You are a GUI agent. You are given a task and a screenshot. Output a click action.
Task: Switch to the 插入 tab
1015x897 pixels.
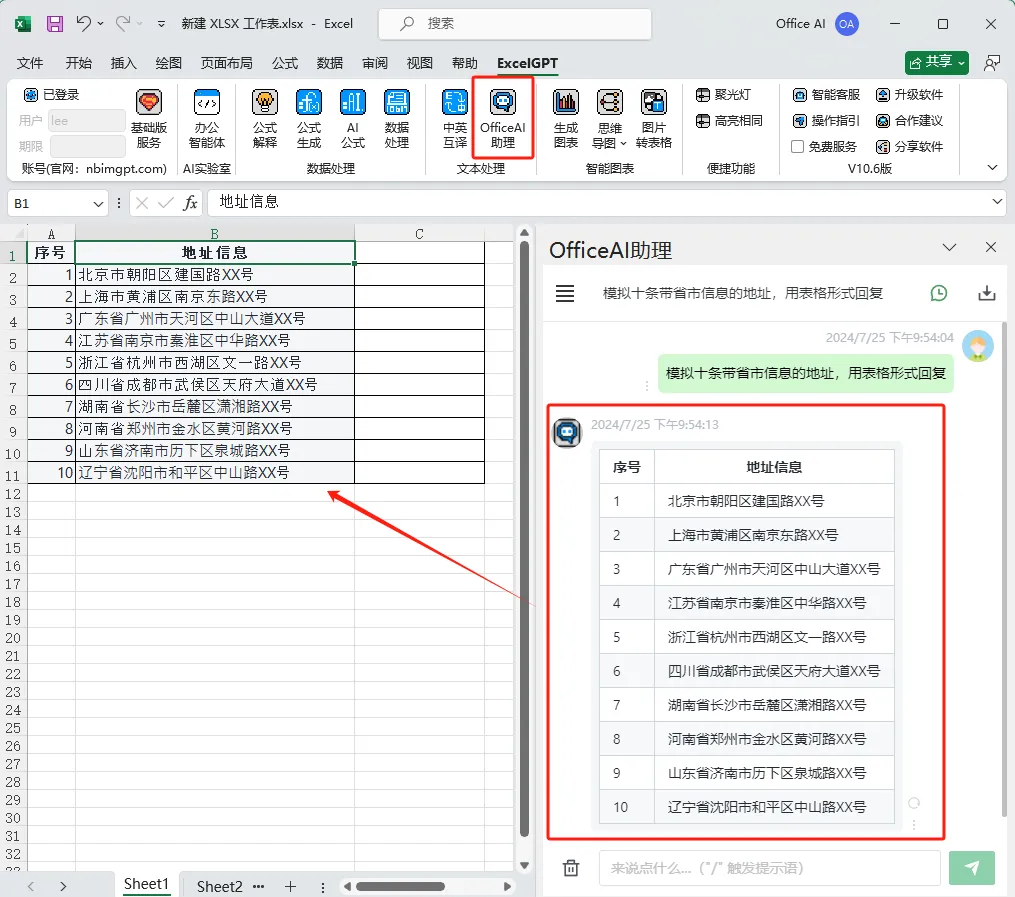pos(124,63)
